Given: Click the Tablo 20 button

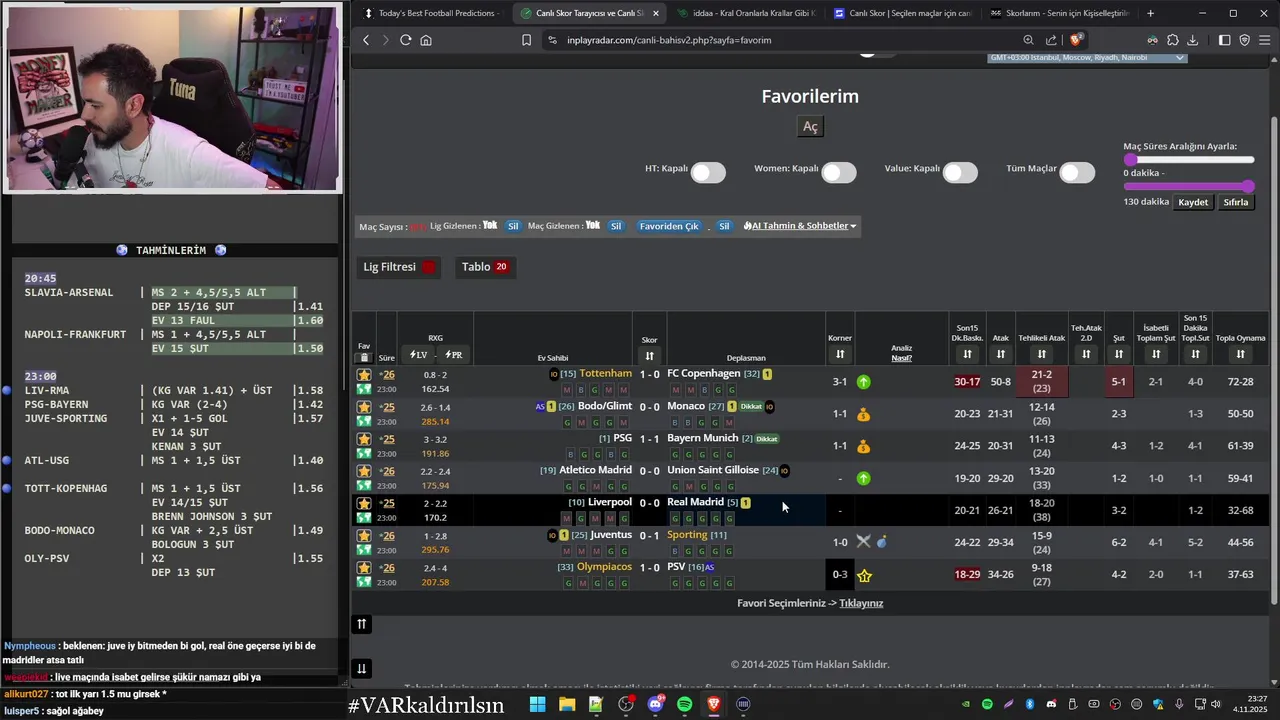Looking at the screenshot, I should pos(485,267).
